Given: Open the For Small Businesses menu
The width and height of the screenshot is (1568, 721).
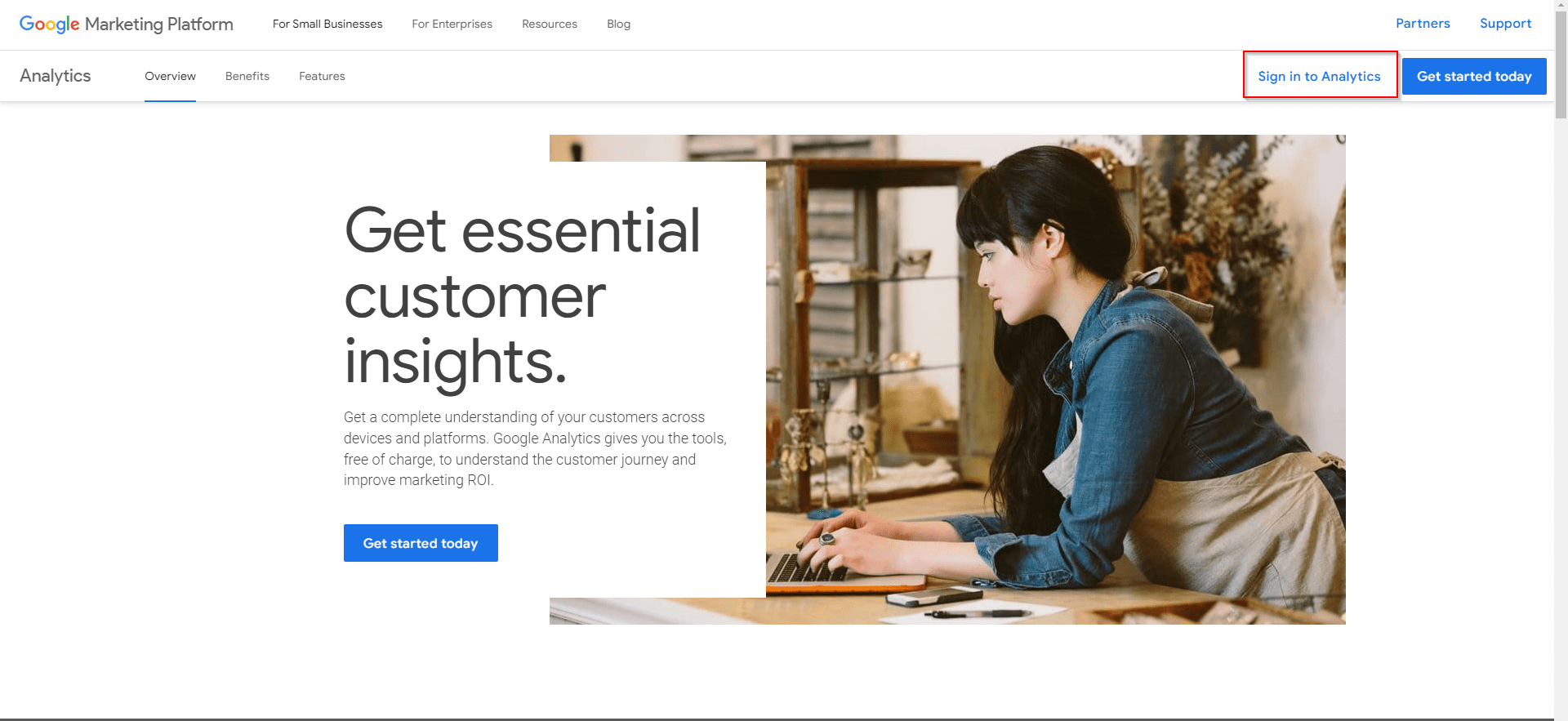Looking at the screenshot, I should 327,24.
